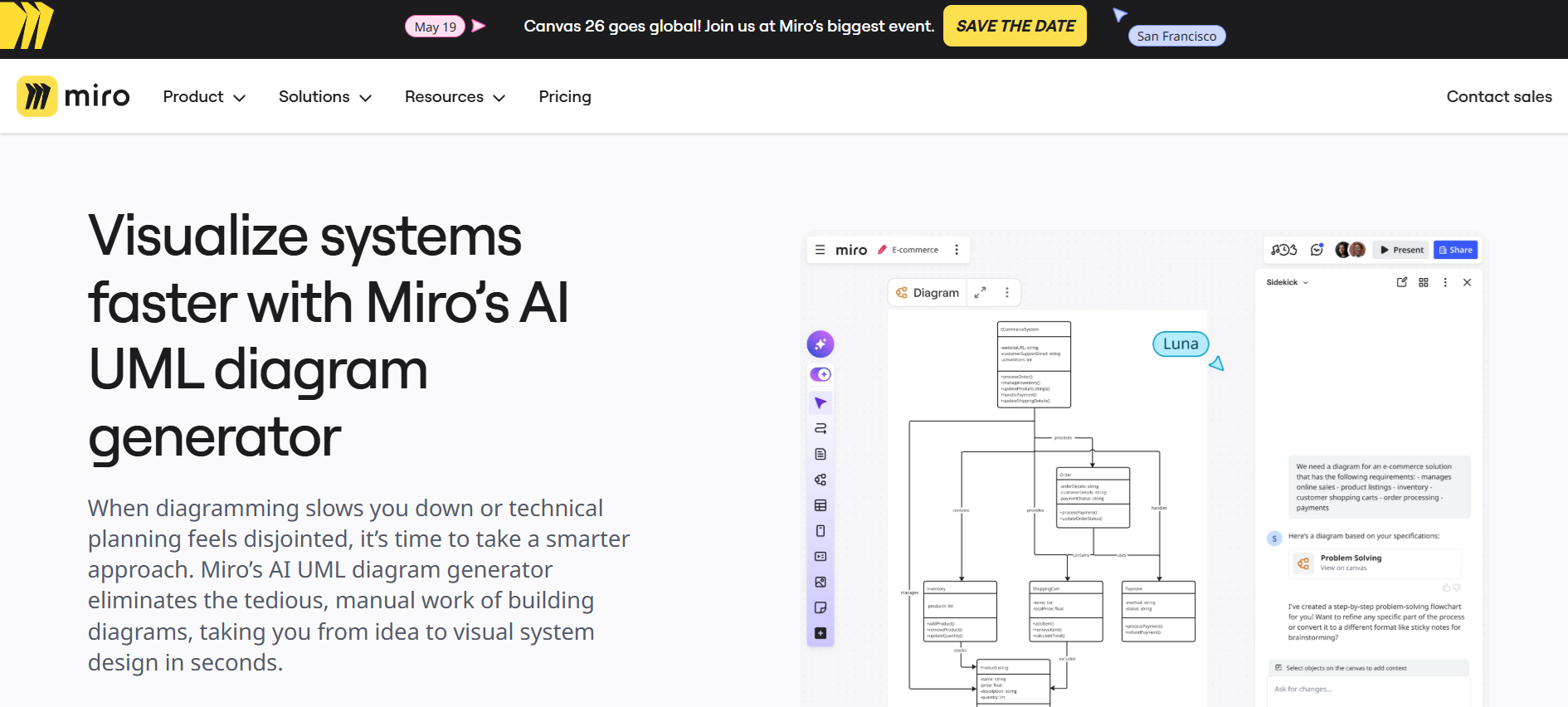
Task: Click the user message about e-commerce solution
Action: 1379,487
